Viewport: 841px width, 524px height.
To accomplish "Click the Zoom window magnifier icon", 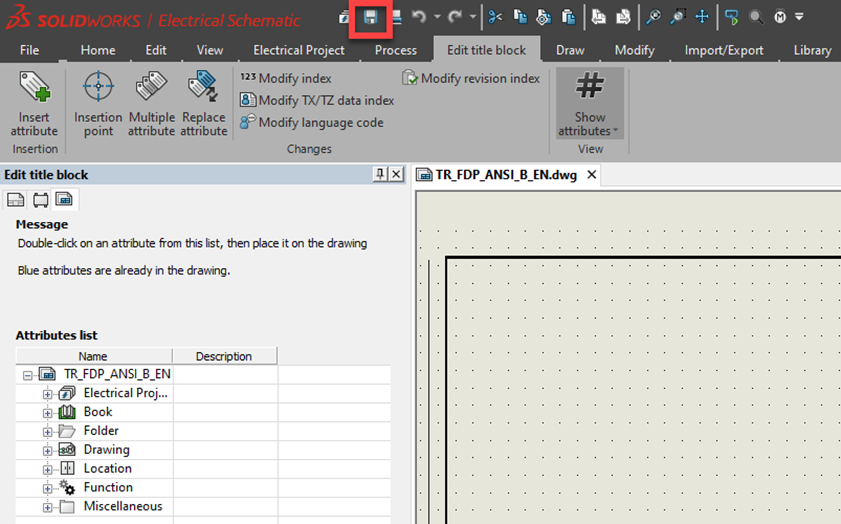I will pos(677,17).
